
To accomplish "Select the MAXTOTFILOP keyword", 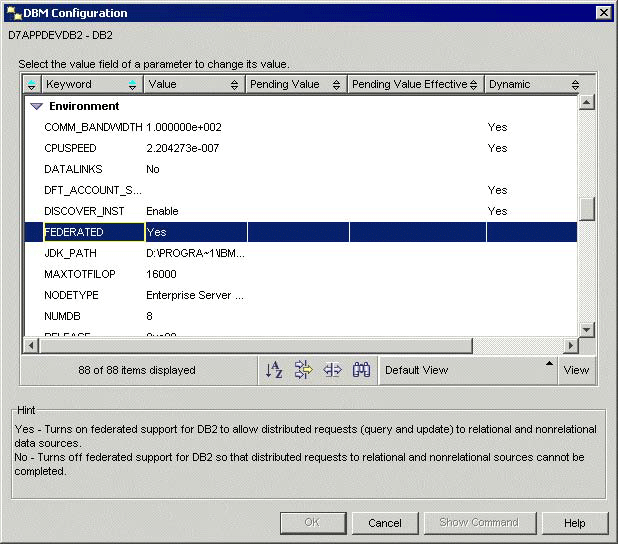I will coord(80,274).
